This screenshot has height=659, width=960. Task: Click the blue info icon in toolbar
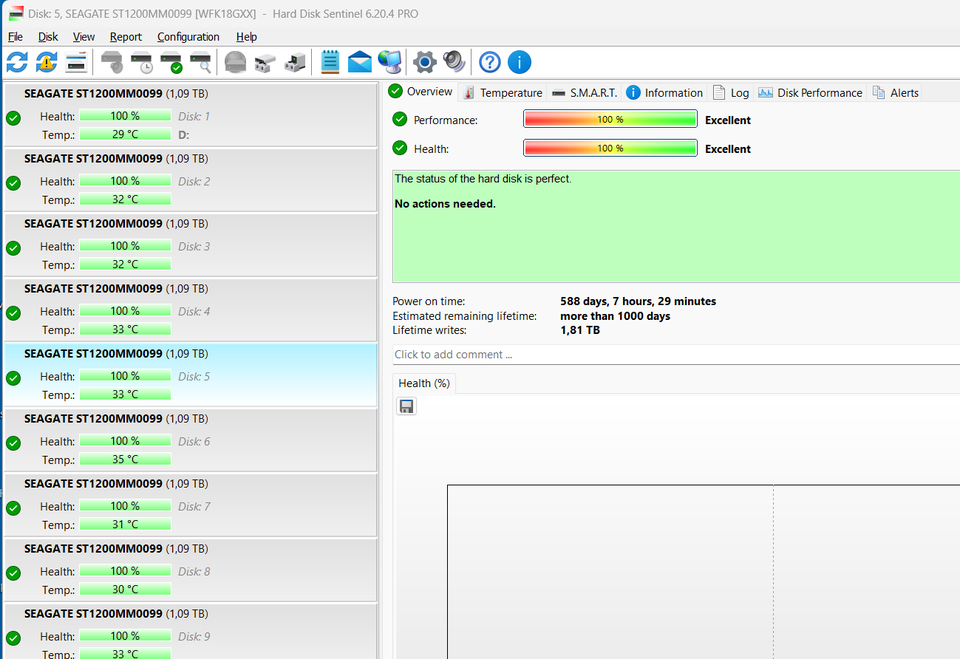pos(519,62)
